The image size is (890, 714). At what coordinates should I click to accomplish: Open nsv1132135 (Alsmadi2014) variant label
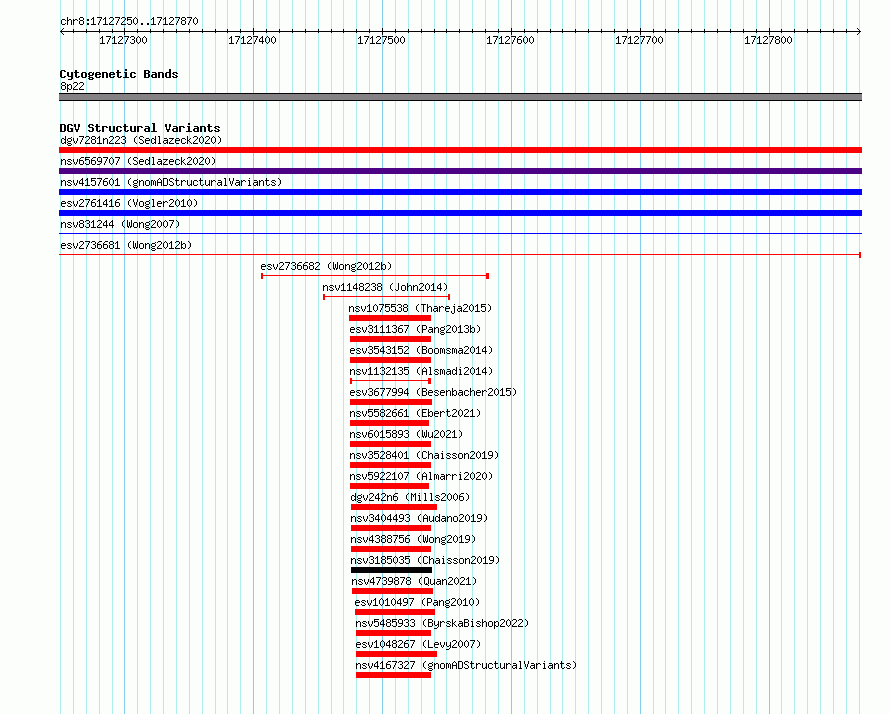click(x=421, y=371)
